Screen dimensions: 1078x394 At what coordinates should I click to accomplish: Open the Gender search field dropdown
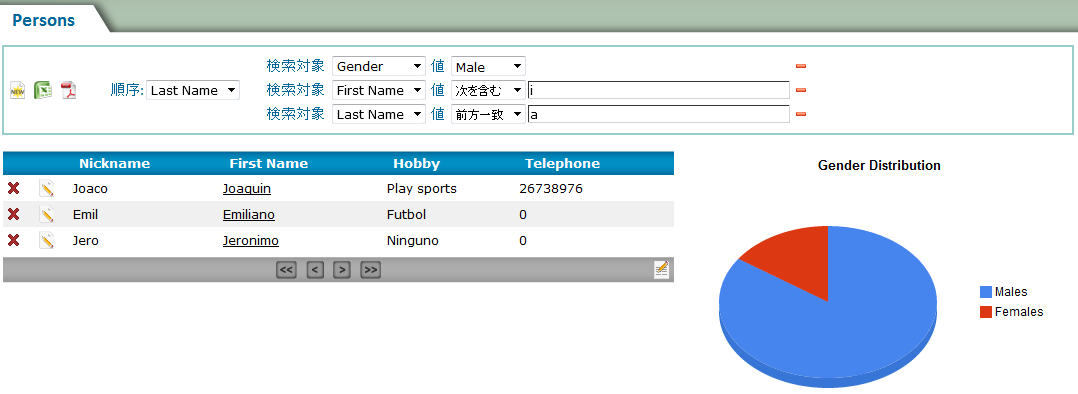point(379,67)
